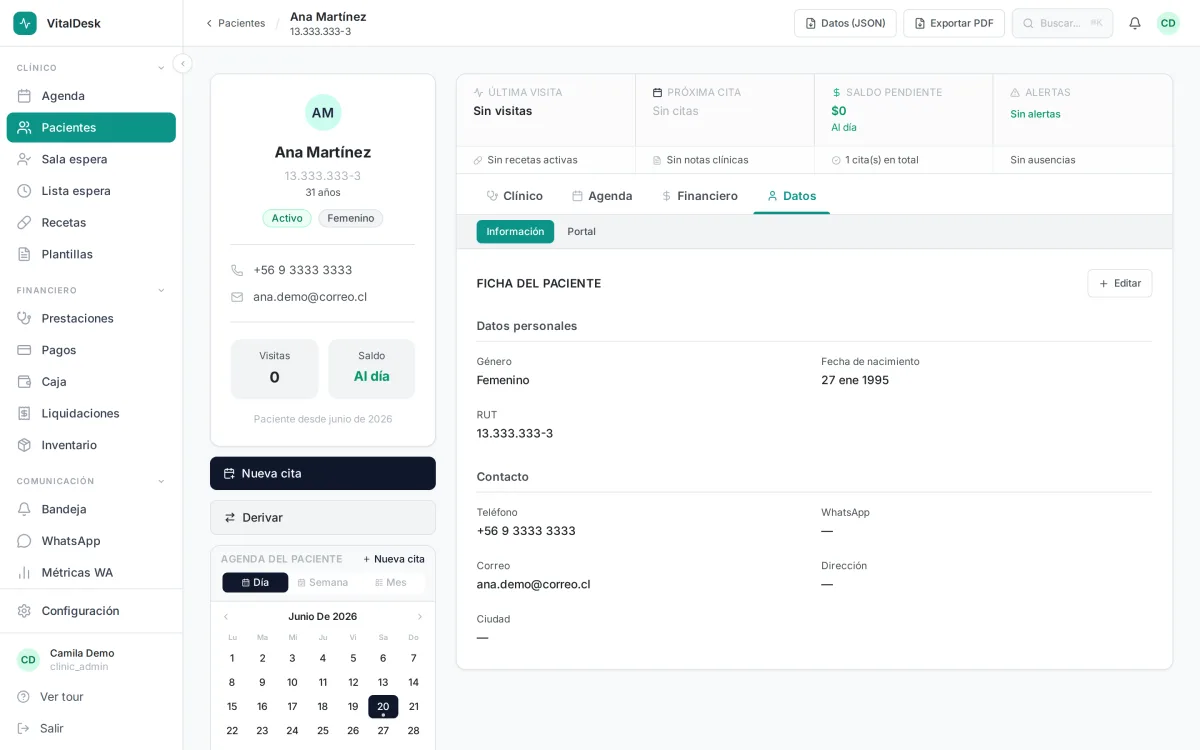Click the Activo status badge

tap(287, 218)
